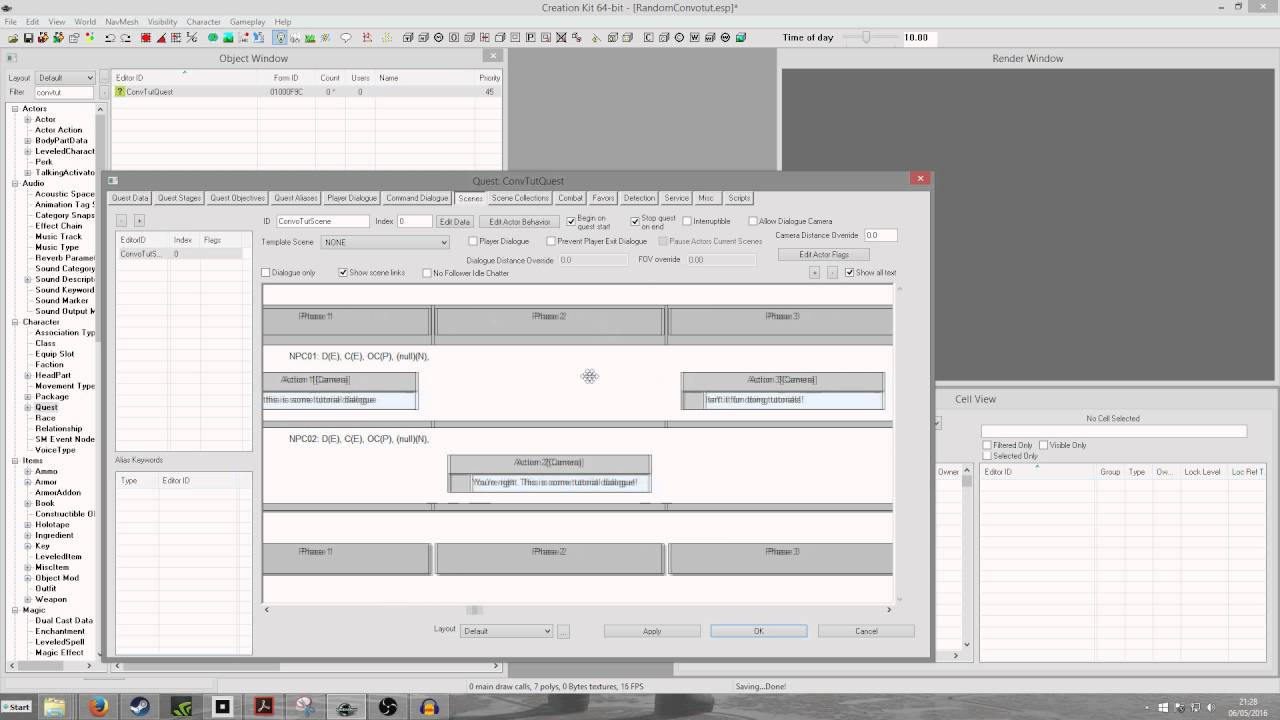Toggle the light bulb brightness icon
The width and height of the screenshot is (1280, 720).
point(280,38)
